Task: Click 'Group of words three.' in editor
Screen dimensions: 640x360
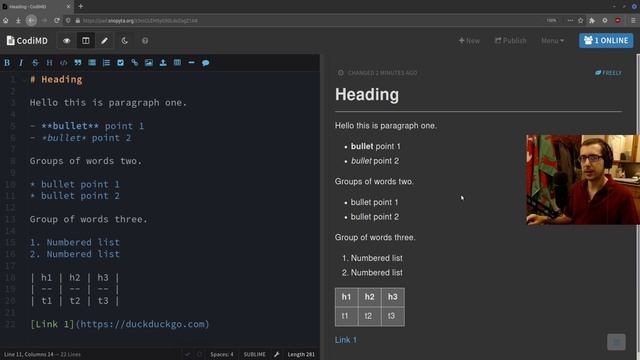Action: [88, 219]
